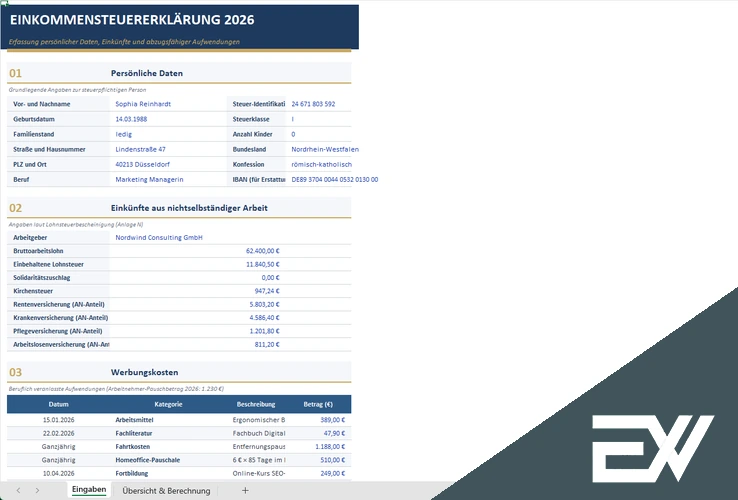Go to next sheet with right arrow

click(37, 491)
